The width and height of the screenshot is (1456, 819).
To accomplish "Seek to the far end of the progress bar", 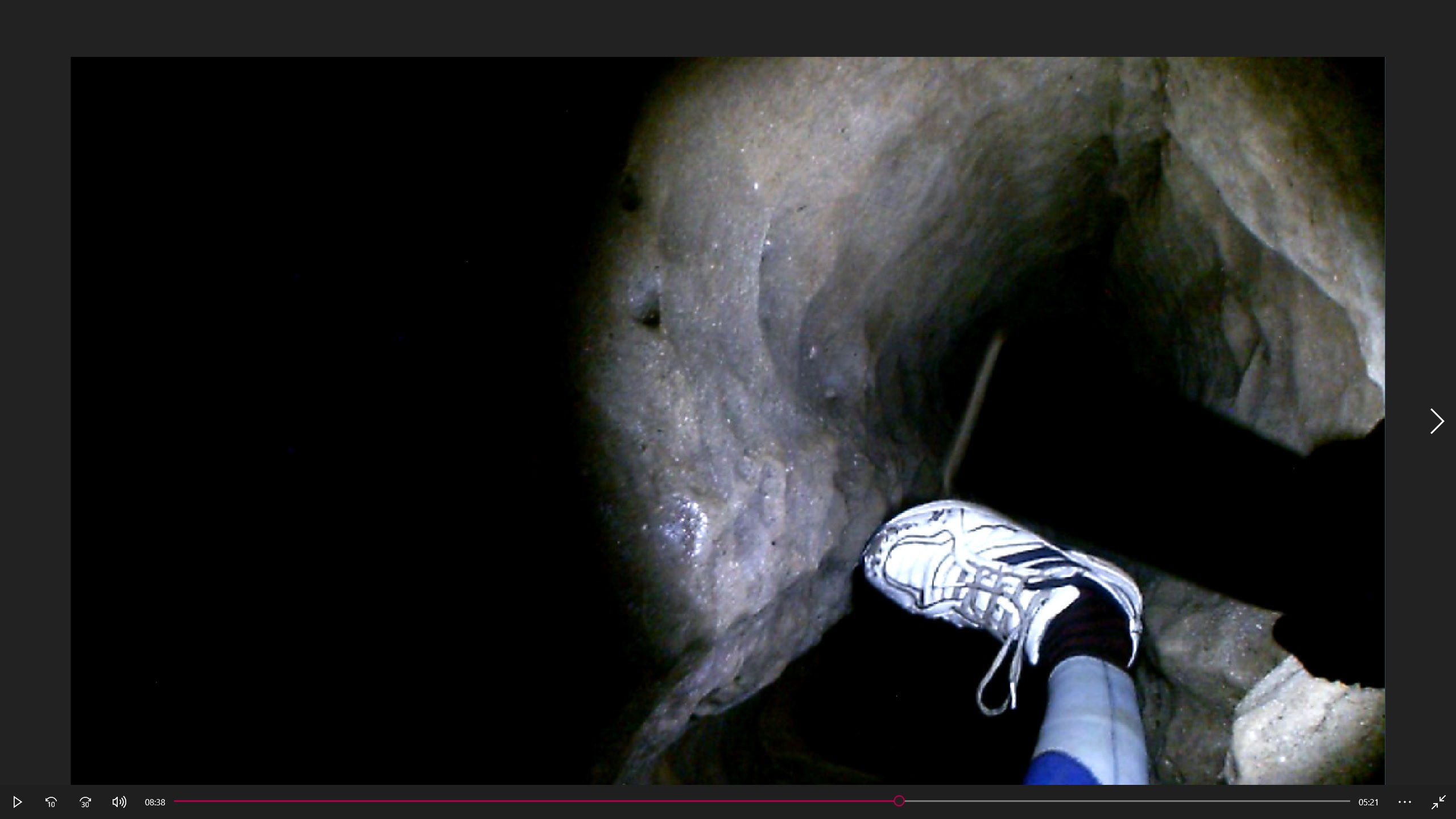I will click(x=1349, y=801).
